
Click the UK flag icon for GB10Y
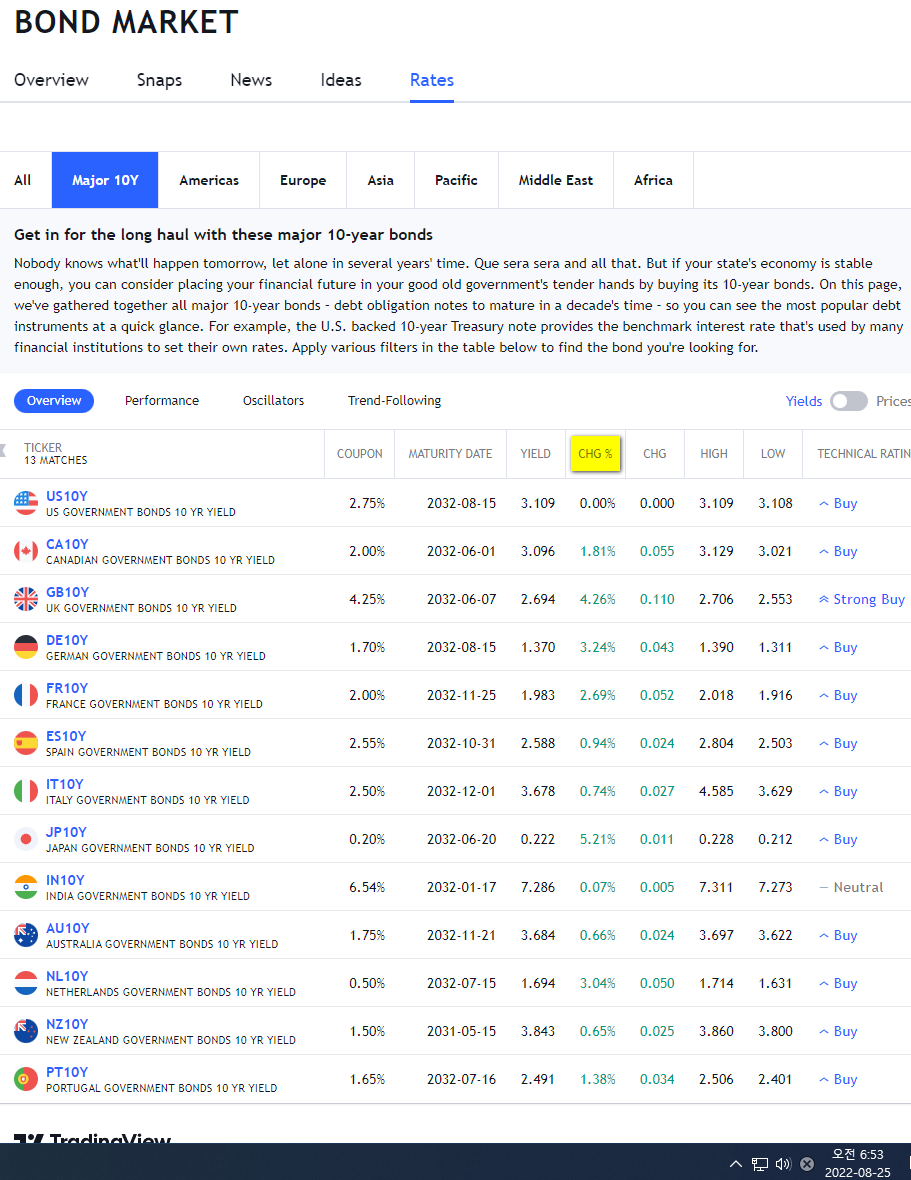click(x=26, y=599)
